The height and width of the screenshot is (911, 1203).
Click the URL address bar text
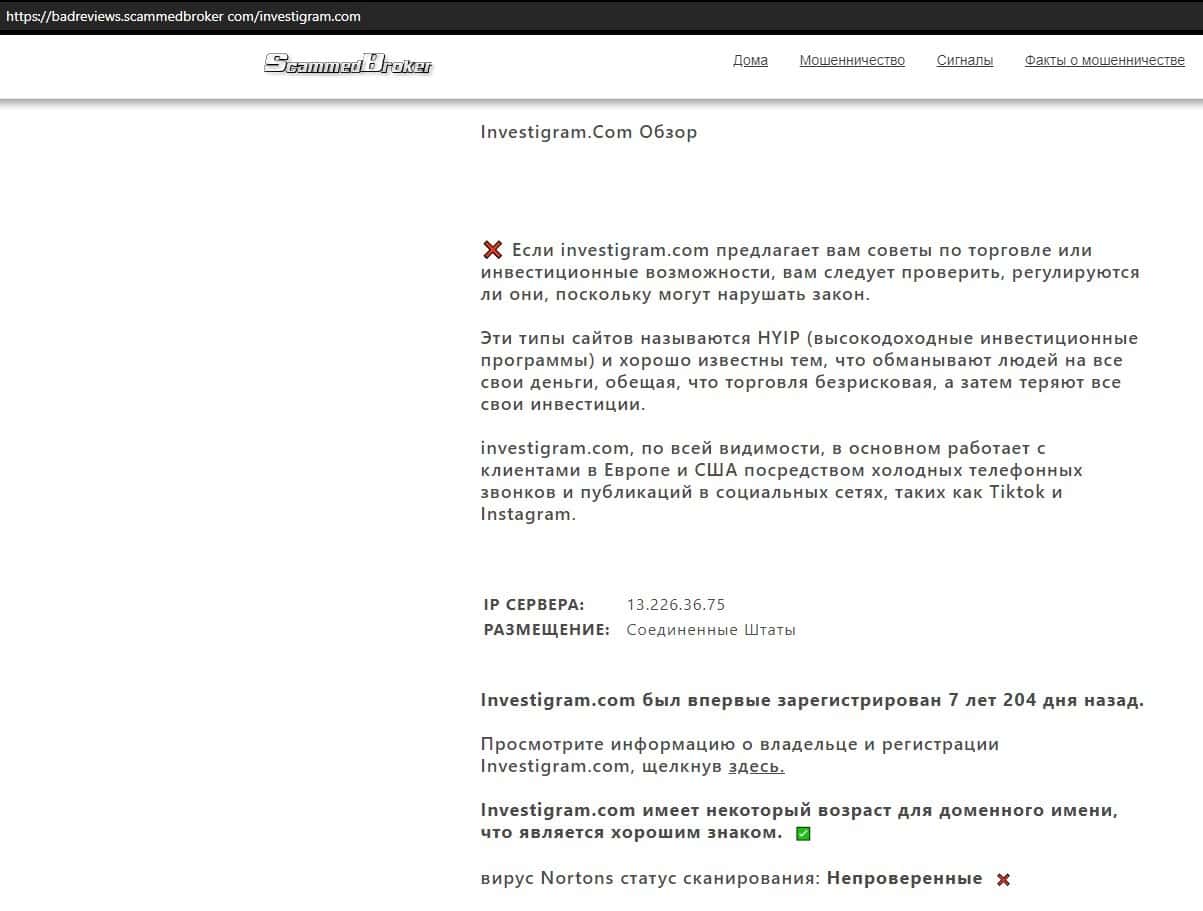(x=184, y=16)
